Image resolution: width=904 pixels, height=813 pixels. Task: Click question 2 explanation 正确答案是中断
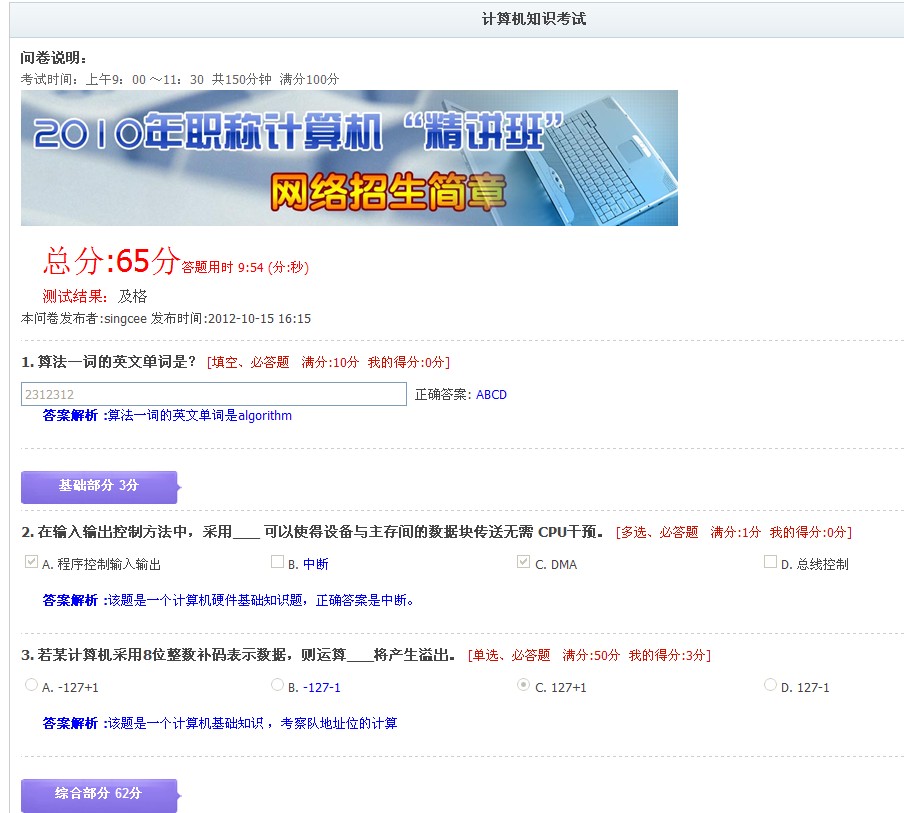coord(228,601)
